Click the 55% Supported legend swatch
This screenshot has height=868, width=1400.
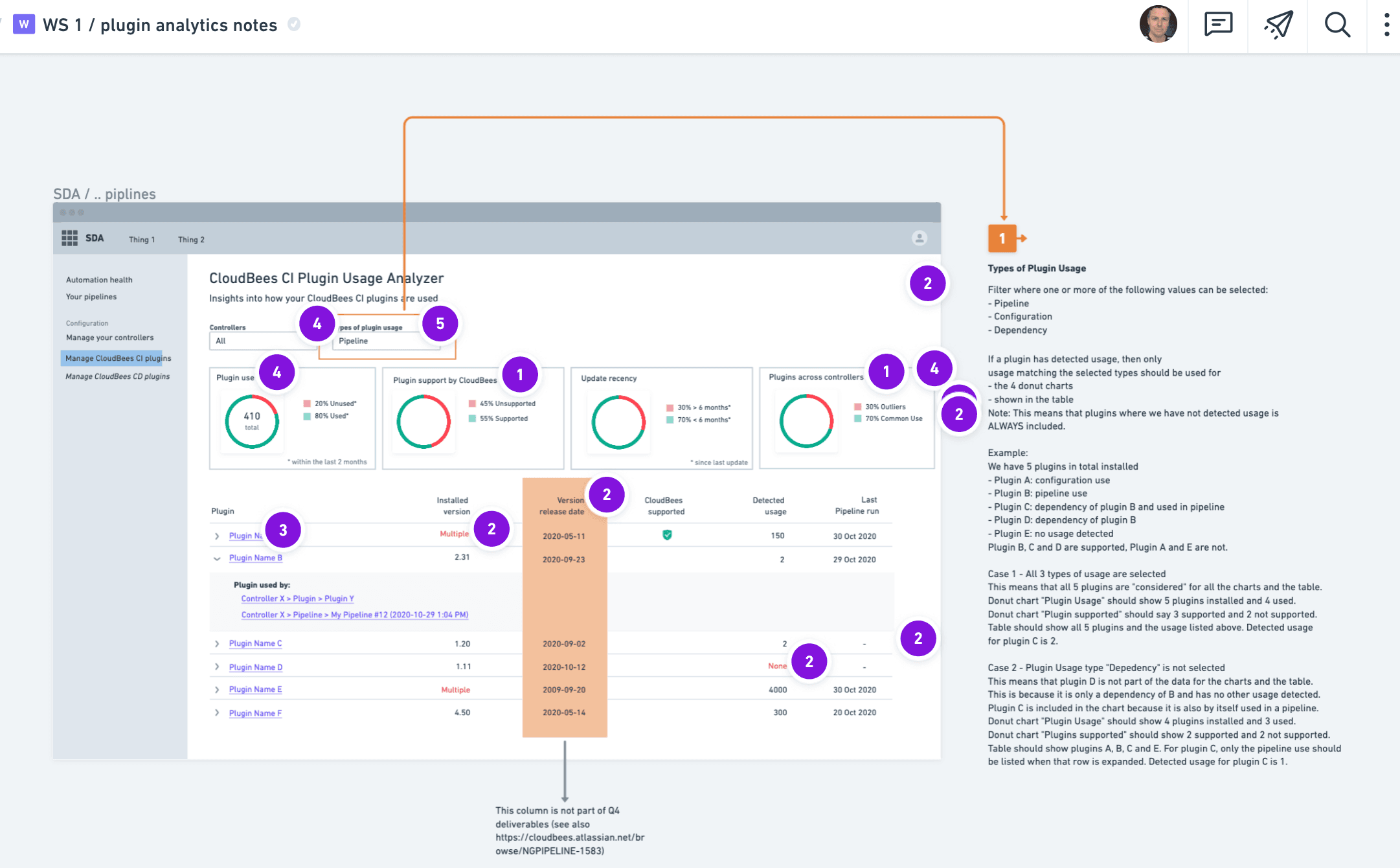[472, 418]
